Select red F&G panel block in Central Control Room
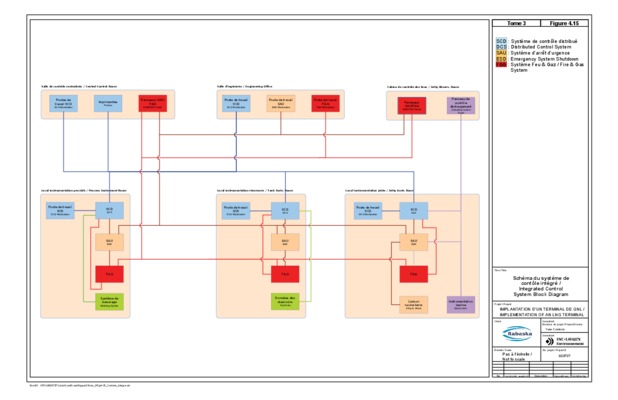The width and height of the screenshot is (618, 400). point(153,103)
